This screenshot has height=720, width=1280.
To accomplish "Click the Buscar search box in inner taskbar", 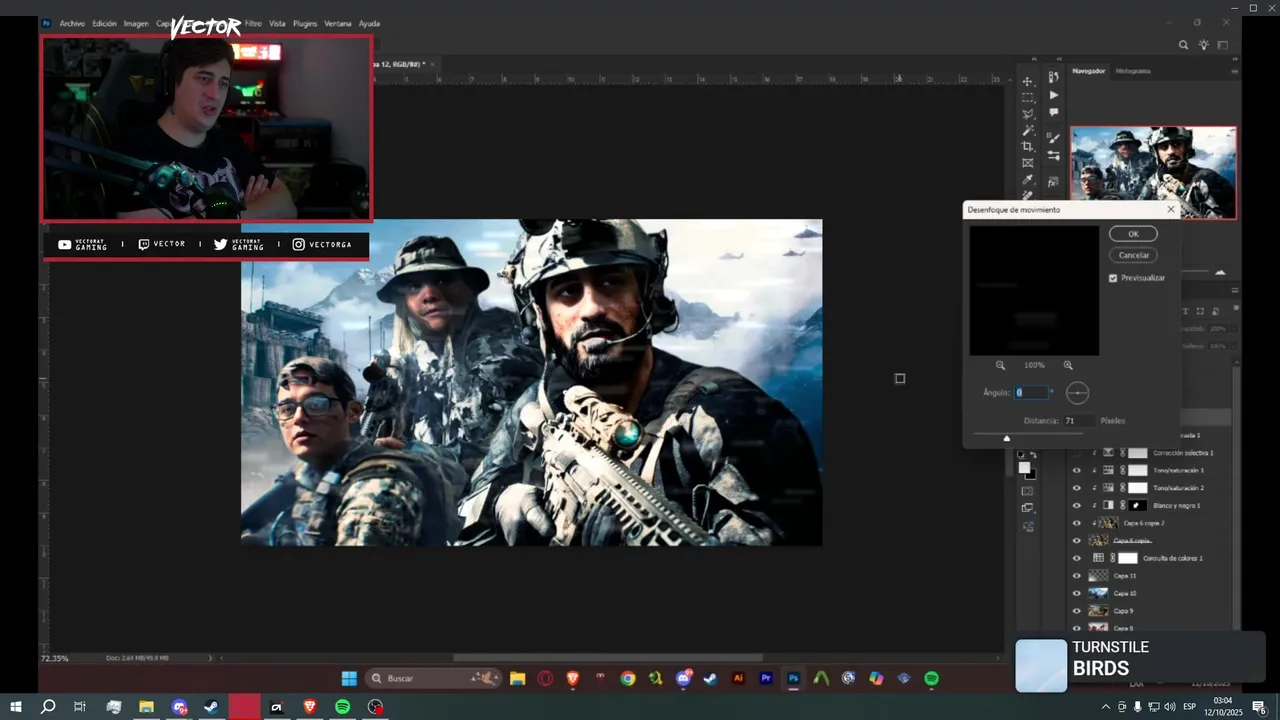I will [432, 678].
